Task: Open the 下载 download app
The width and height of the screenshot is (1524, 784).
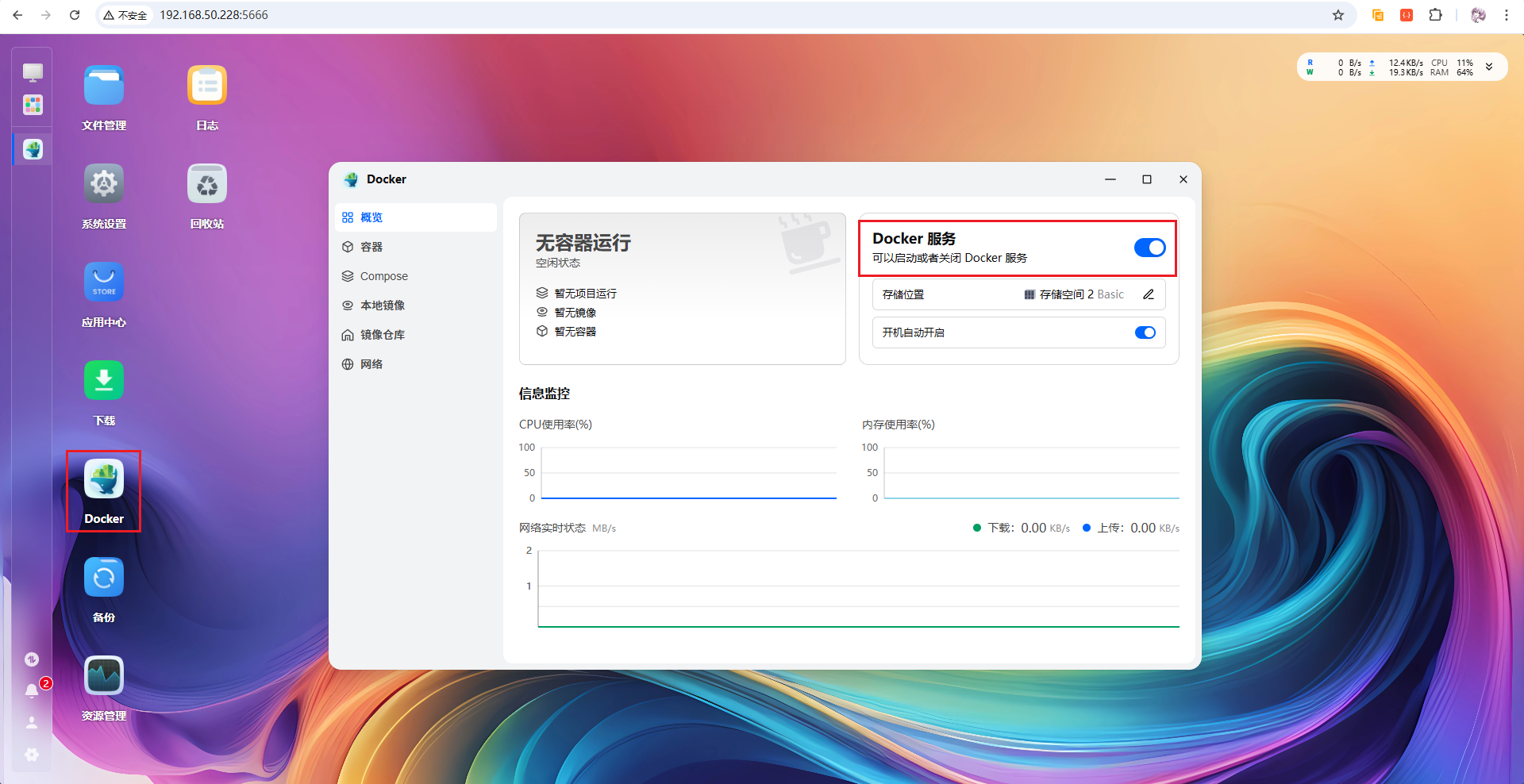Action: 104,381
